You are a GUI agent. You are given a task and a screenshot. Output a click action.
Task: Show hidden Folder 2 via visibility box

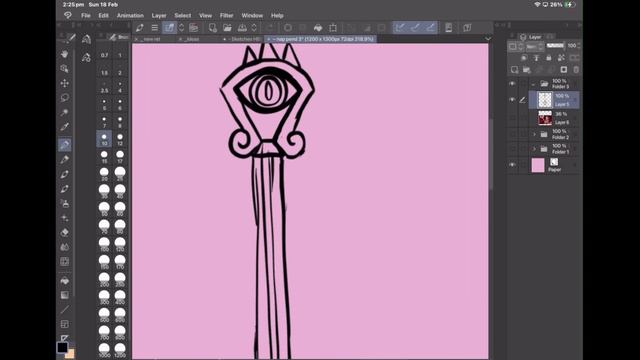click(512, 134)
